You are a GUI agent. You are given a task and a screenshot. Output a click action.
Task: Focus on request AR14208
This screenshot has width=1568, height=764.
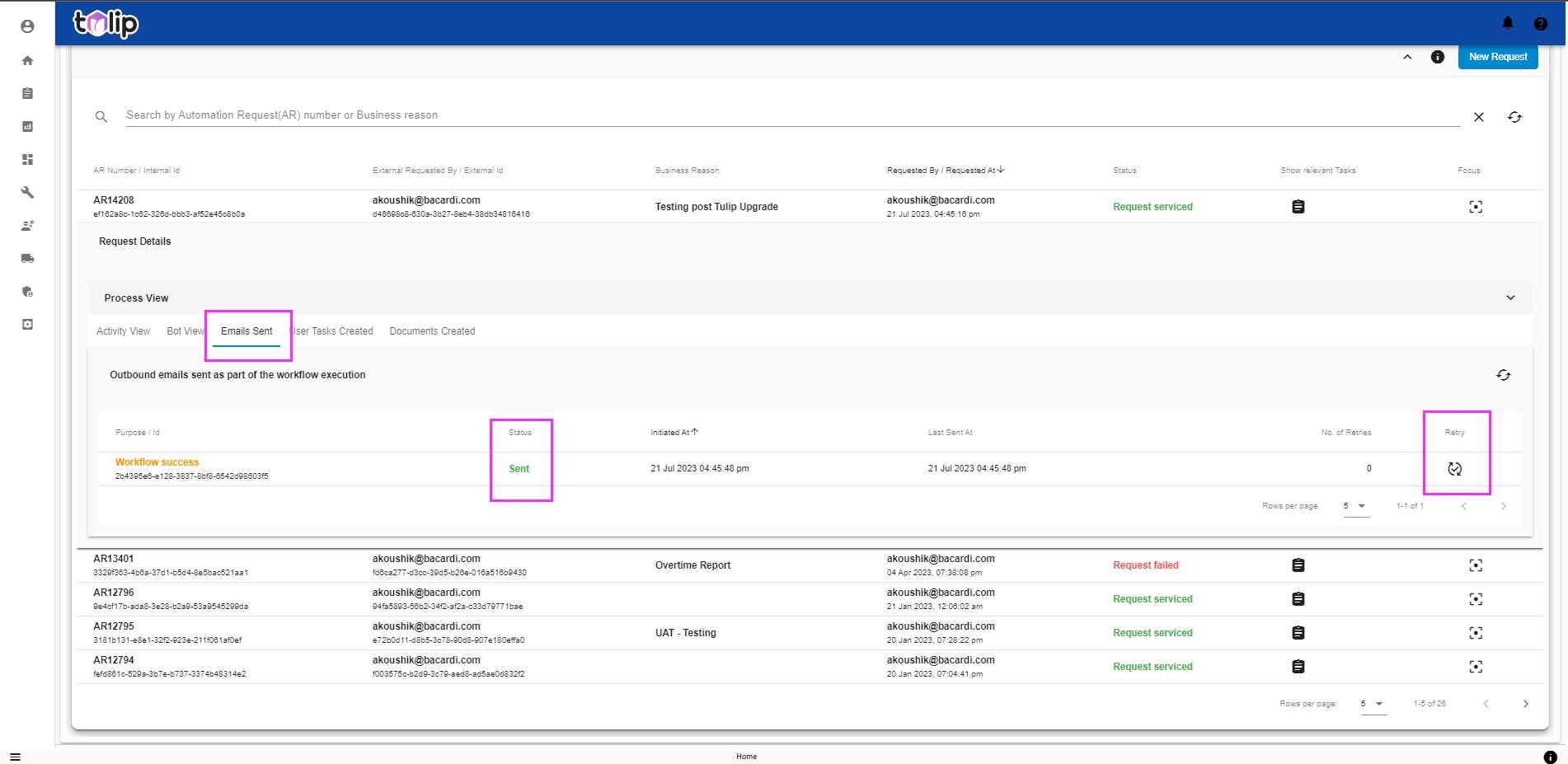pyautogui.click(x=1476, y=207)
